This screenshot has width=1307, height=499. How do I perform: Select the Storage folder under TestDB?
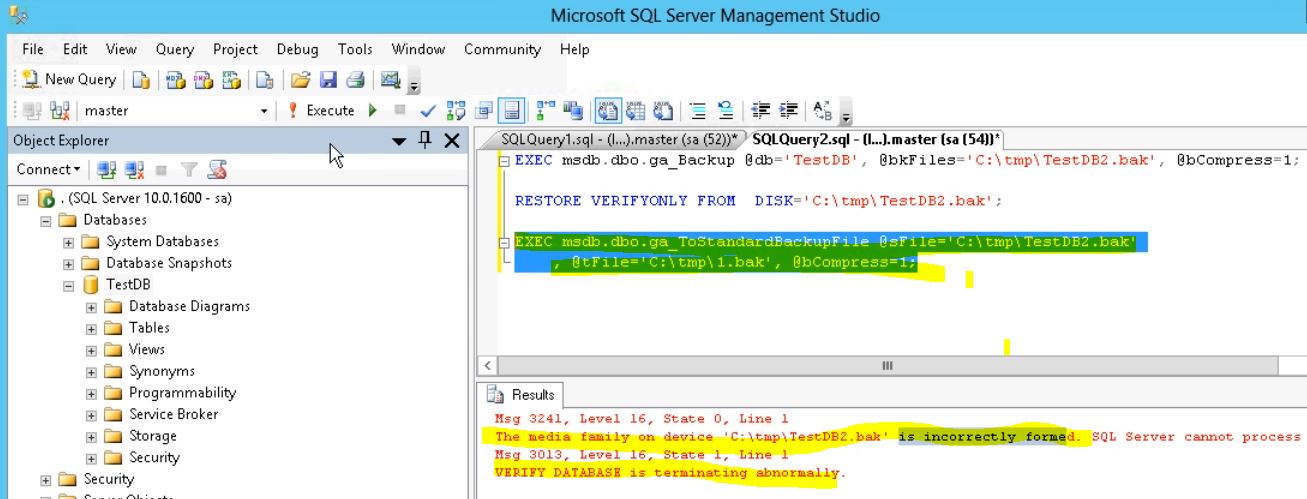(152, 436)
